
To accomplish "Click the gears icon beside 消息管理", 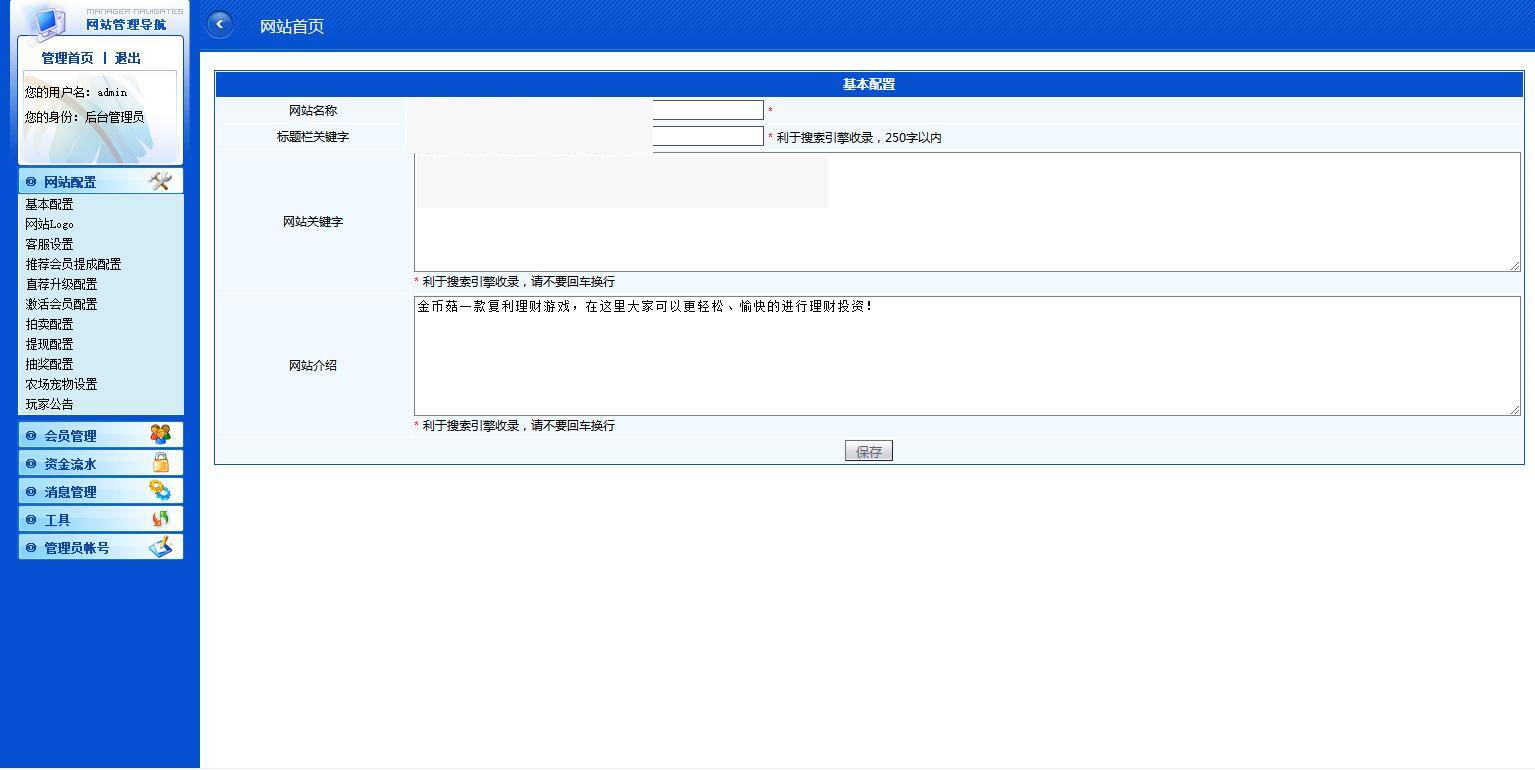I will point(160,490).
